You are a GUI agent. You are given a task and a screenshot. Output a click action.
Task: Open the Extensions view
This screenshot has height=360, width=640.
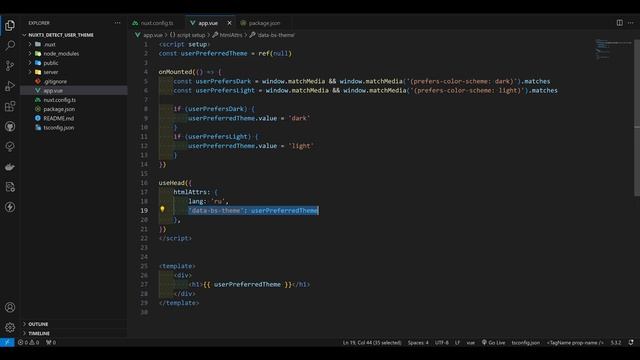tap(10, 106)
